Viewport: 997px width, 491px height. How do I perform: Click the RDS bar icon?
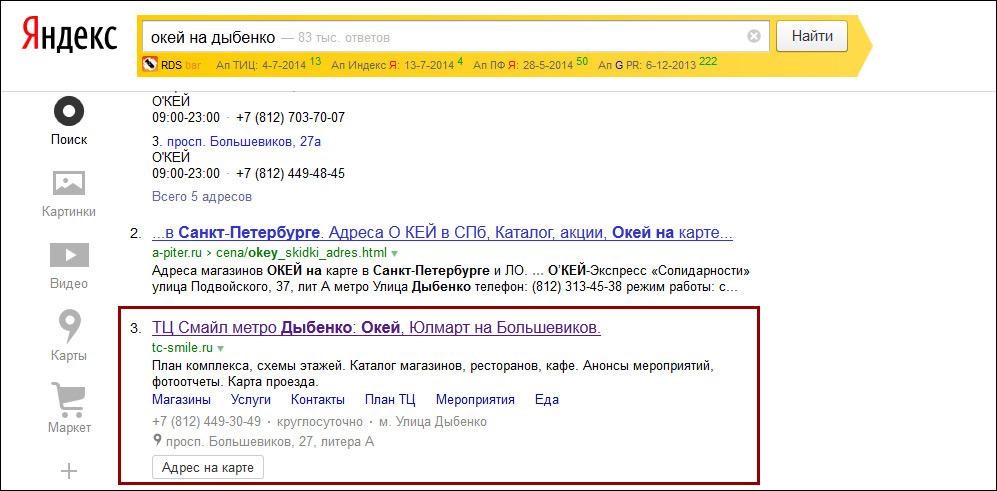coord(149,64)
